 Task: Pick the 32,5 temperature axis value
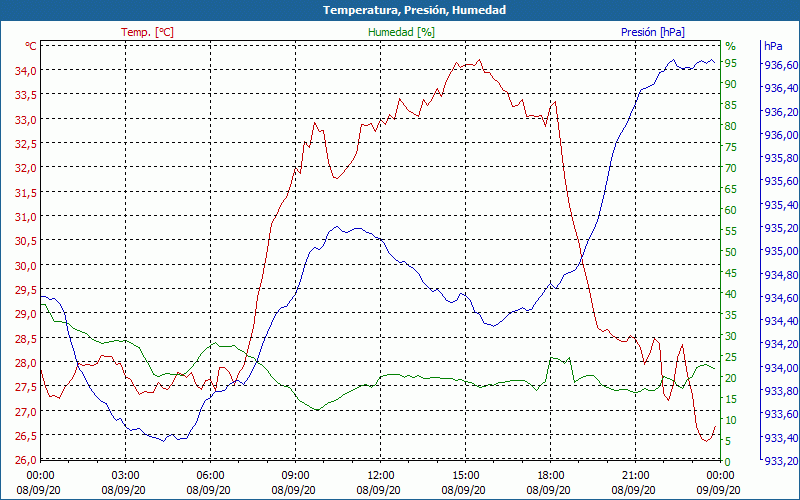[x=26, y=144]
